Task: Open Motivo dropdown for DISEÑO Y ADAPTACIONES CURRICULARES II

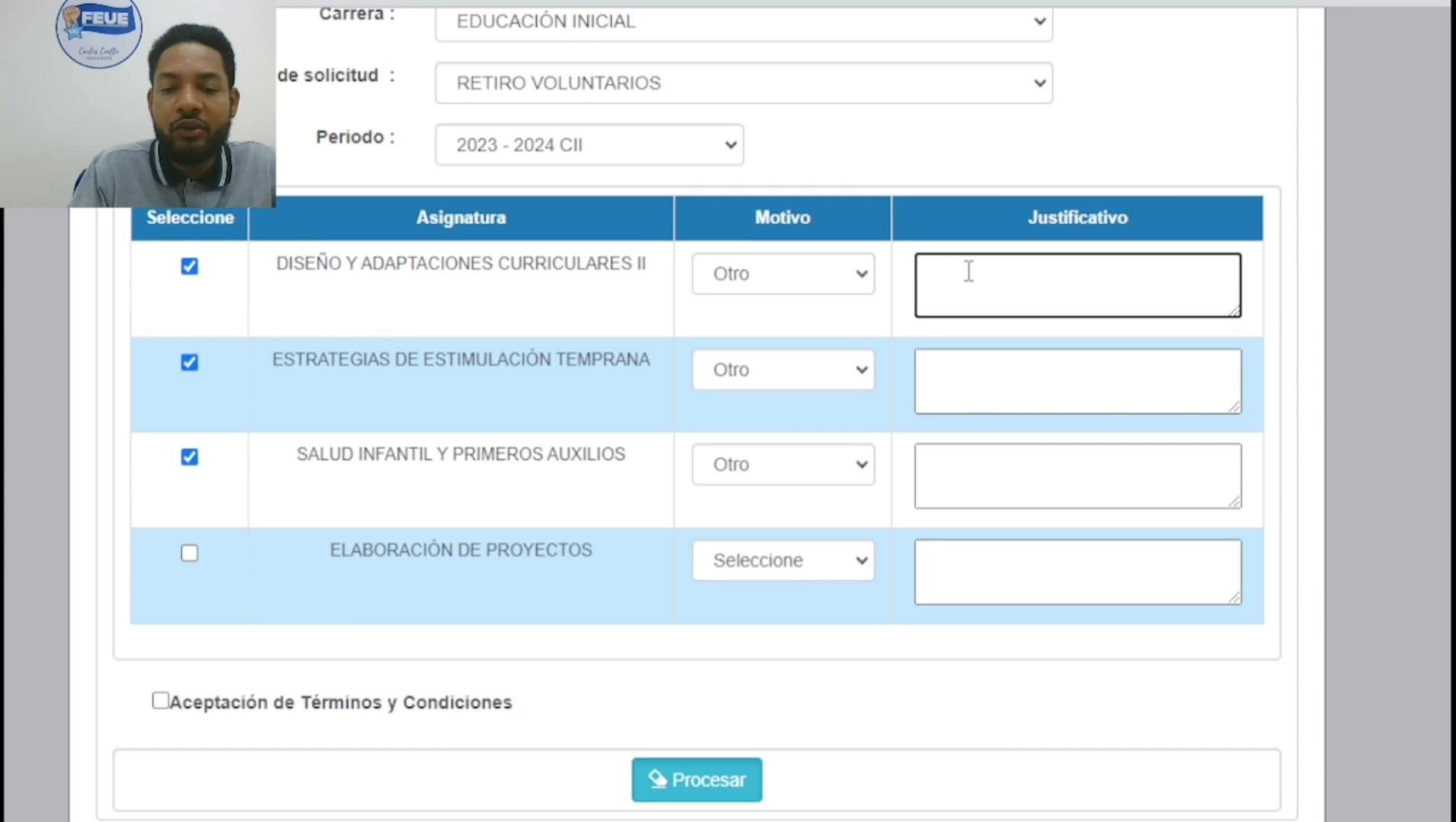Action: coord(783,273)
